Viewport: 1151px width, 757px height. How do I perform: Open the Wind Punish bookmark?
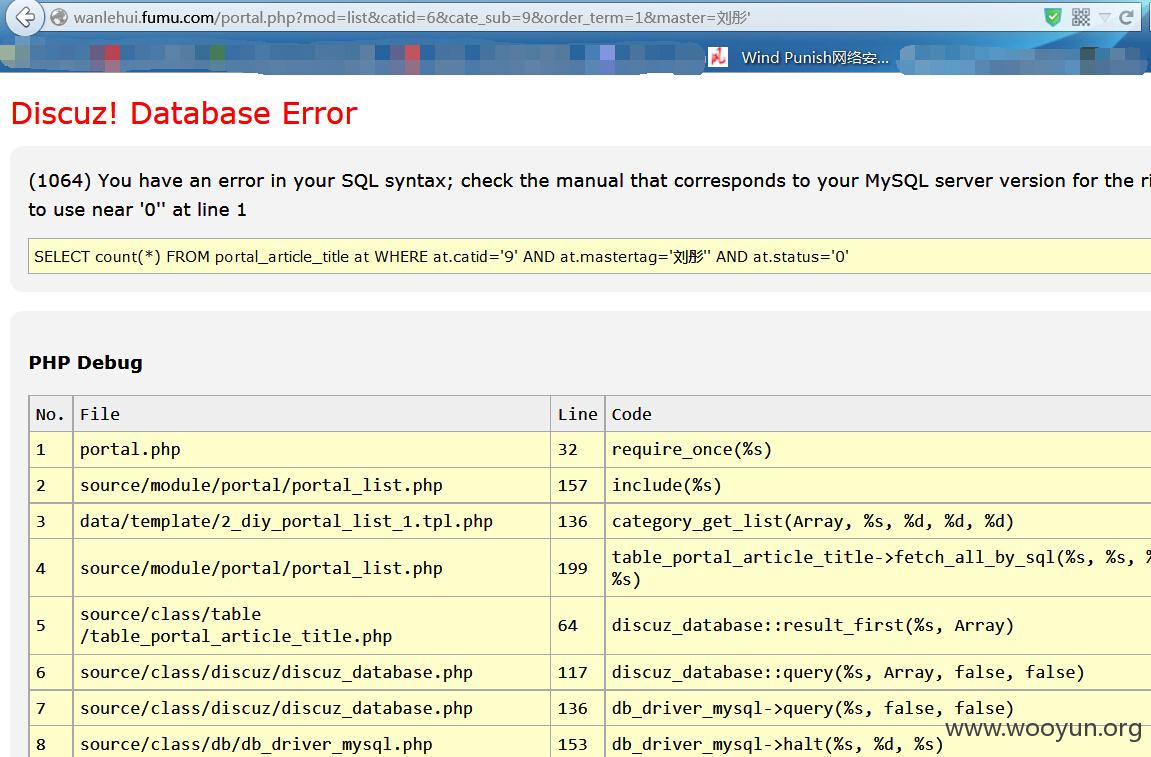799,57
